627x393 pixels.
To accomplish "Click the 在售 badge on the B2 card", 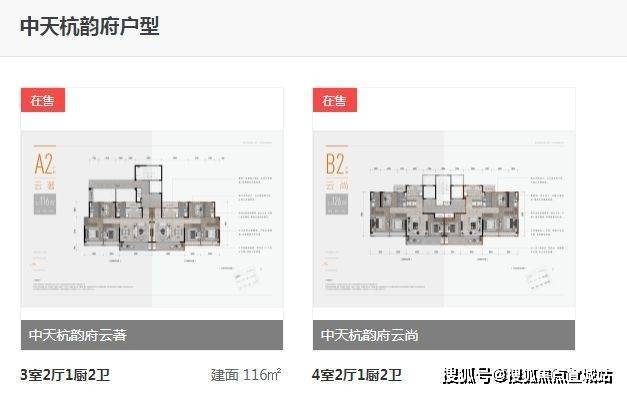I will [335, 100].
